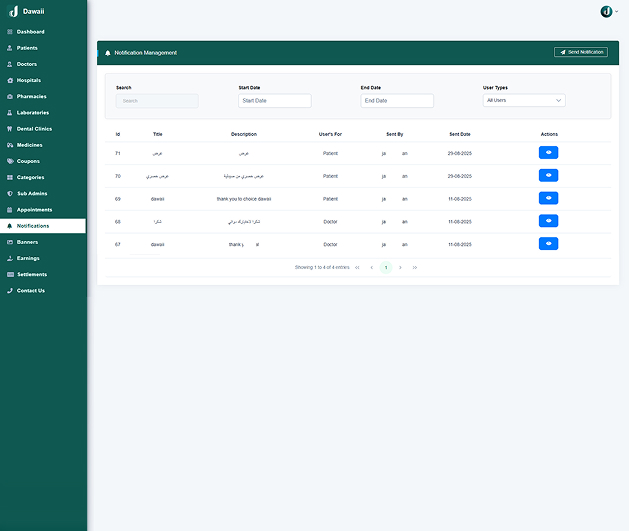Click the Description column header
The height and width of the screenshot is (531, 629).
tap(244, 134)
